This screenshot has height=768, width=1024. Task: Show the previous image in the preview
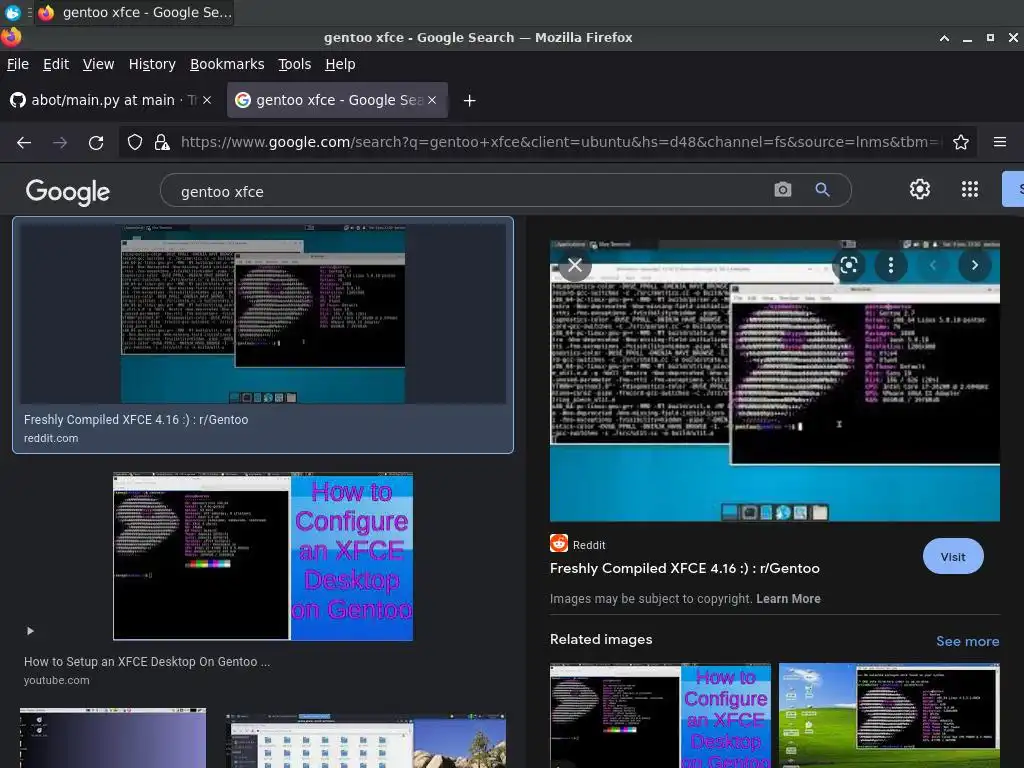[933, 265]
